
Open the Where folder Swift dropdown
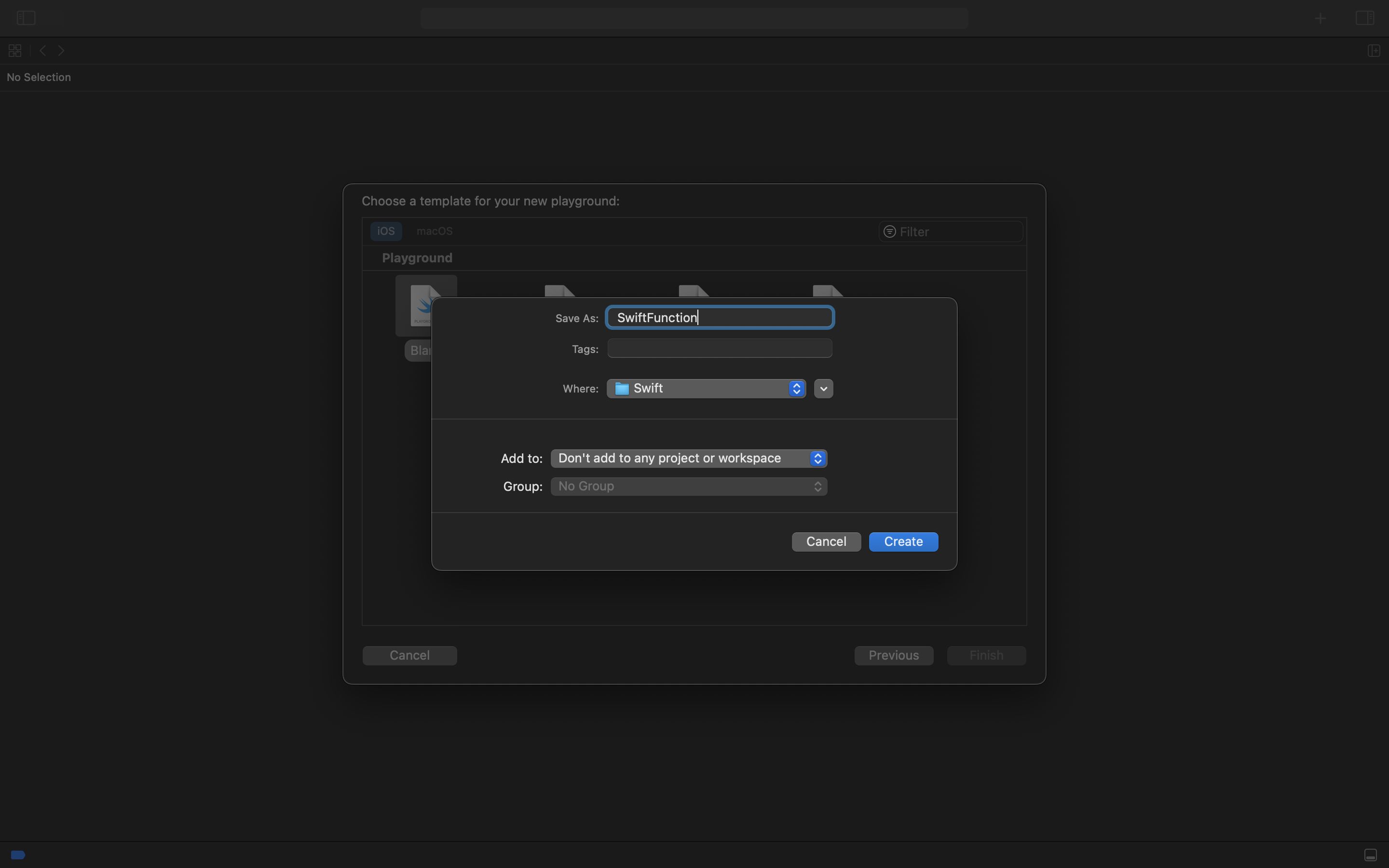[706, 389]
